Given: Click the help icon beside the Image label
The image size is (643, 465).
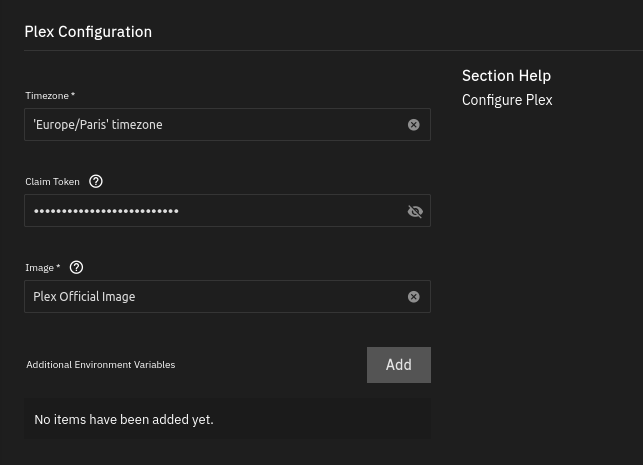Looking at the screenshot, I should pyautogui.click(x=76, y=268).
